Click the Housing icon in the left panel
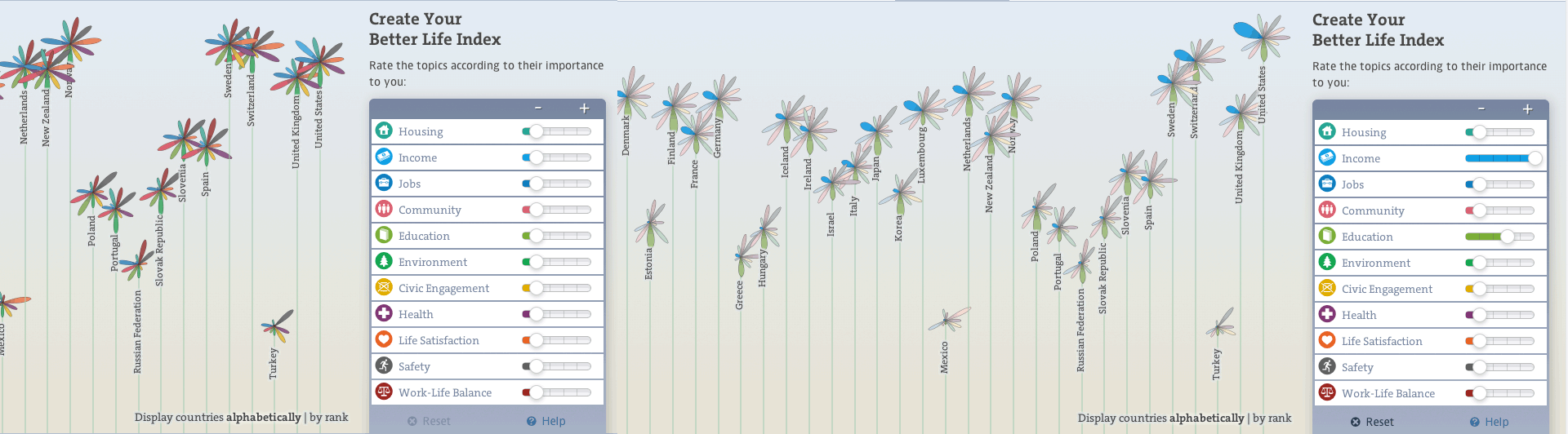Screen dimensions: 1568x434 coord(384,131)
